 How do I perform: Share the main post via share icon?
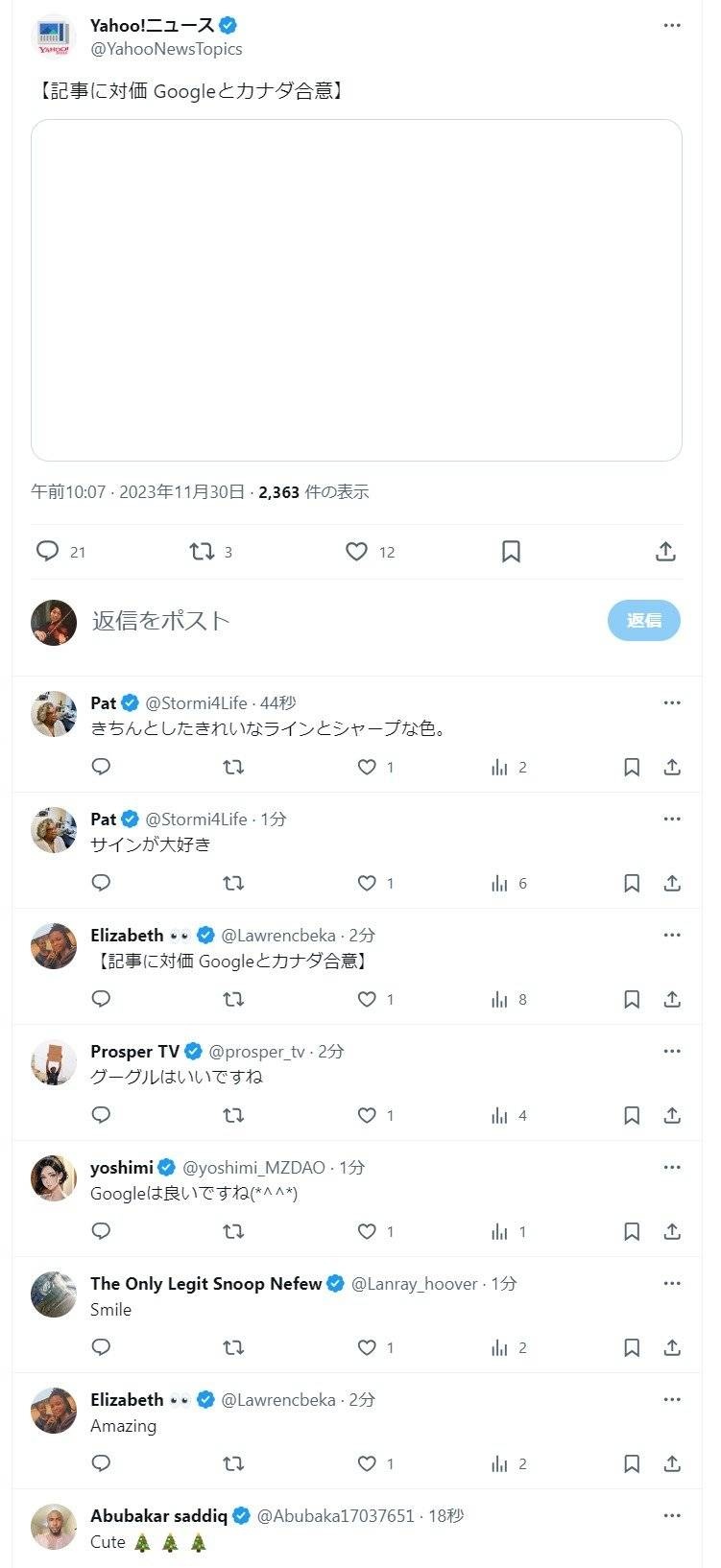click(x=665, y=551)
